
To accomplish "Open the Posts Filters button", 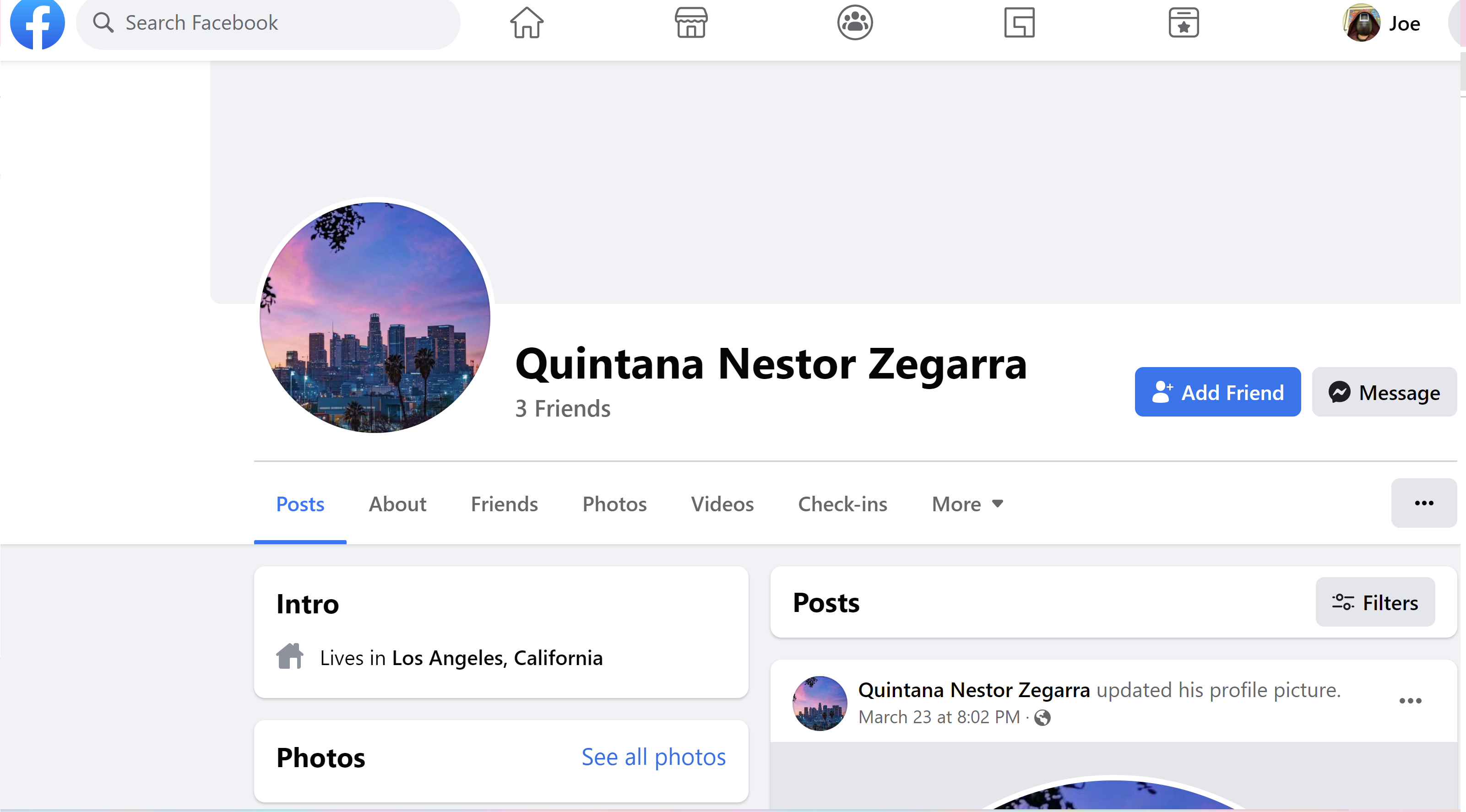I will [1375, 603].
